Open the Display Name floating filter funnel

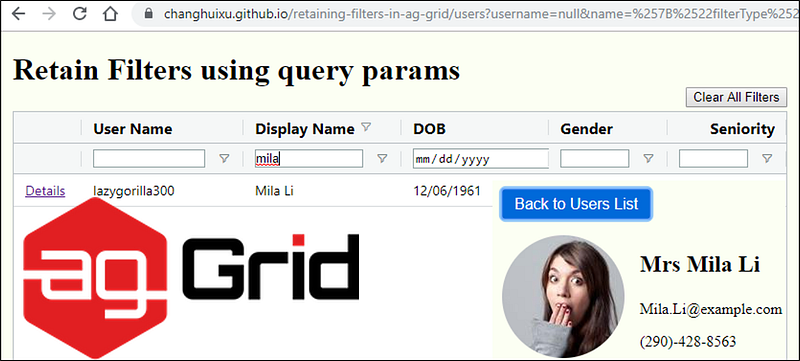[382, 159]
